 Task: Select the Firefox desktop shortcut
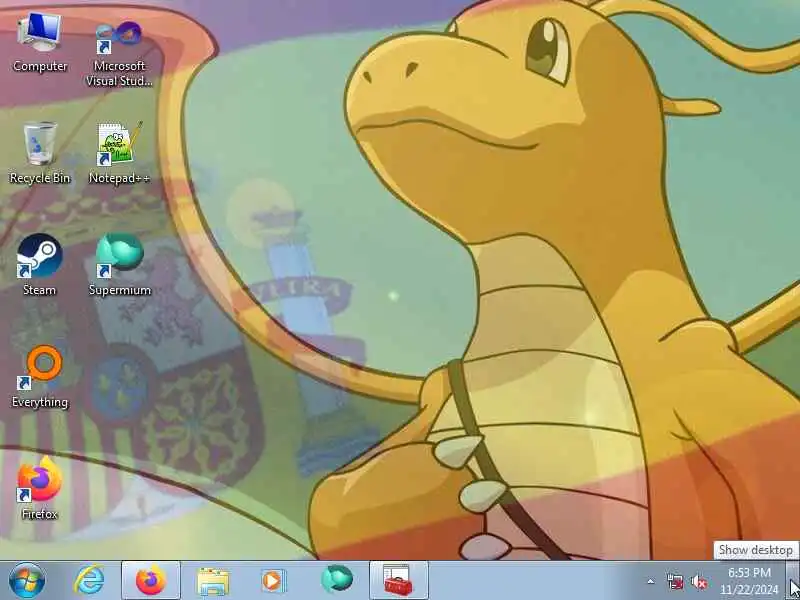click(40, 489)
